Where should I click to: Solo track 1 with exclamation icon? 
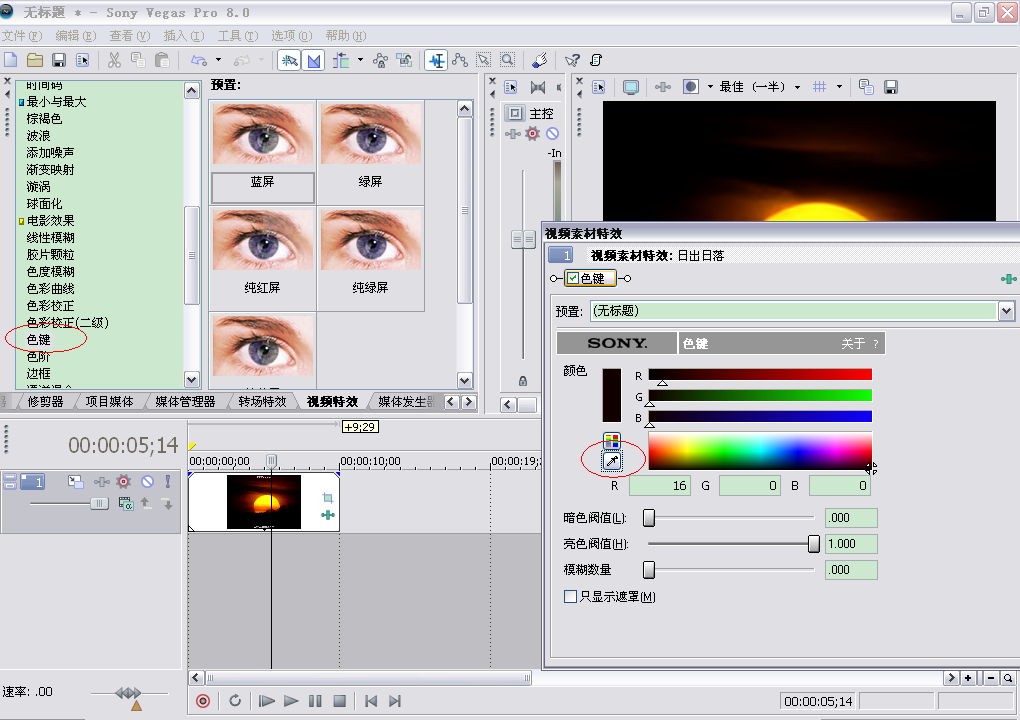pos(168,481)
